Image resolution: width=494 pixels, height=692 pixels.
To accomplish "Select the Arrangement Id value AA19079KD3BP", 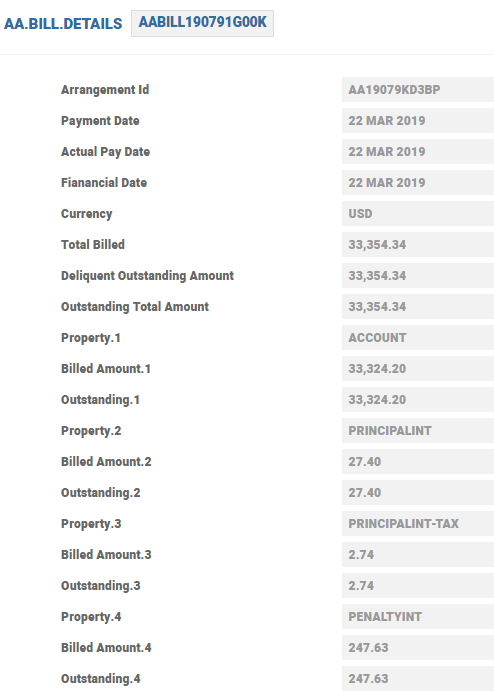I will (x=418, y=90).
